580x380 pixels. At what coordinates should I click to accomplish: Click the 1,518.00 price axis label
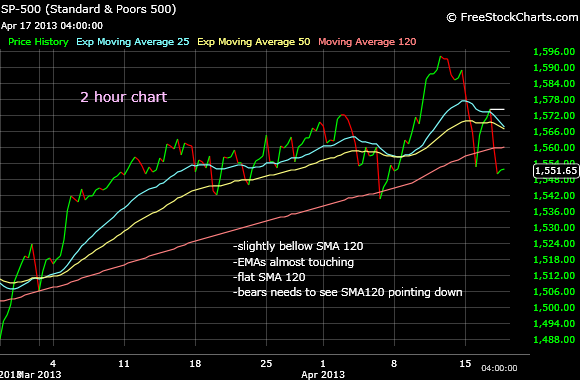554,259
